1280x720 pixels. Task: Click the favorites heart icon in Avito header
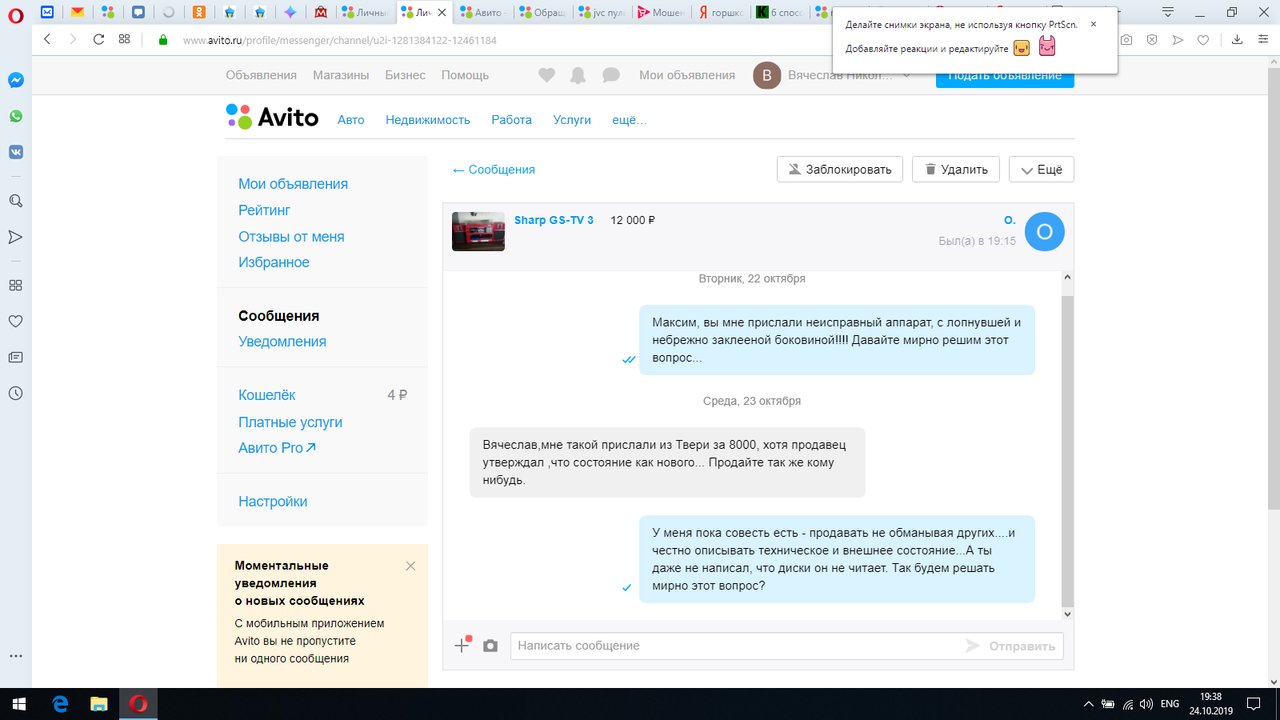click(x=546, y=75)
